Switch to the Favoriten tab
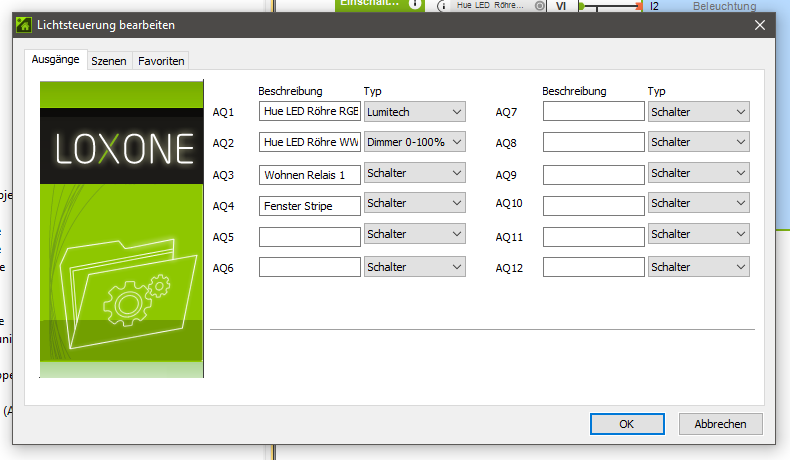 [161, 61]
